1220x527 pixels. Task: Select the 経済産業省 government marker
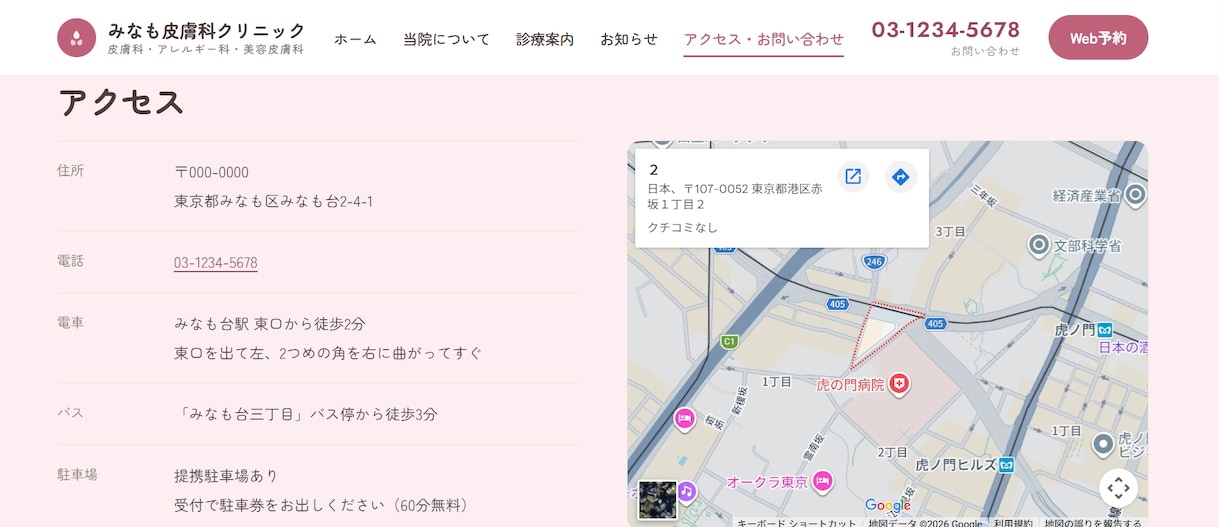[x=1135, y=194]
